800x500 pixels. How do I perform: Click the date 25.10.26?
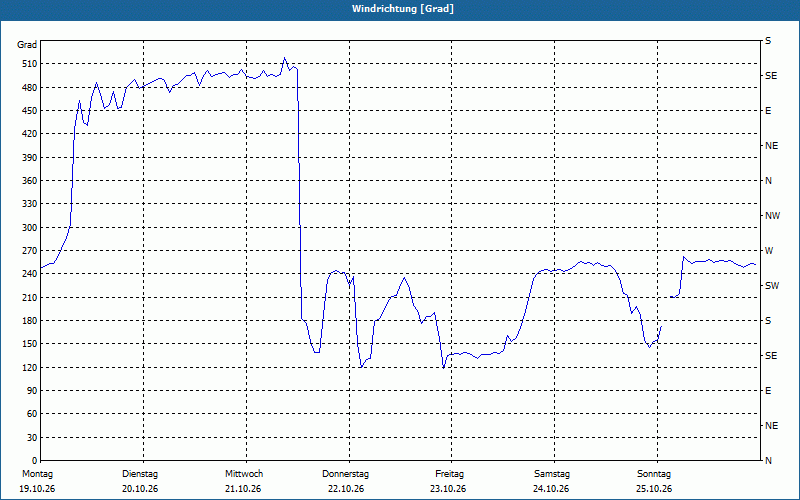click(x=654, y=489)
